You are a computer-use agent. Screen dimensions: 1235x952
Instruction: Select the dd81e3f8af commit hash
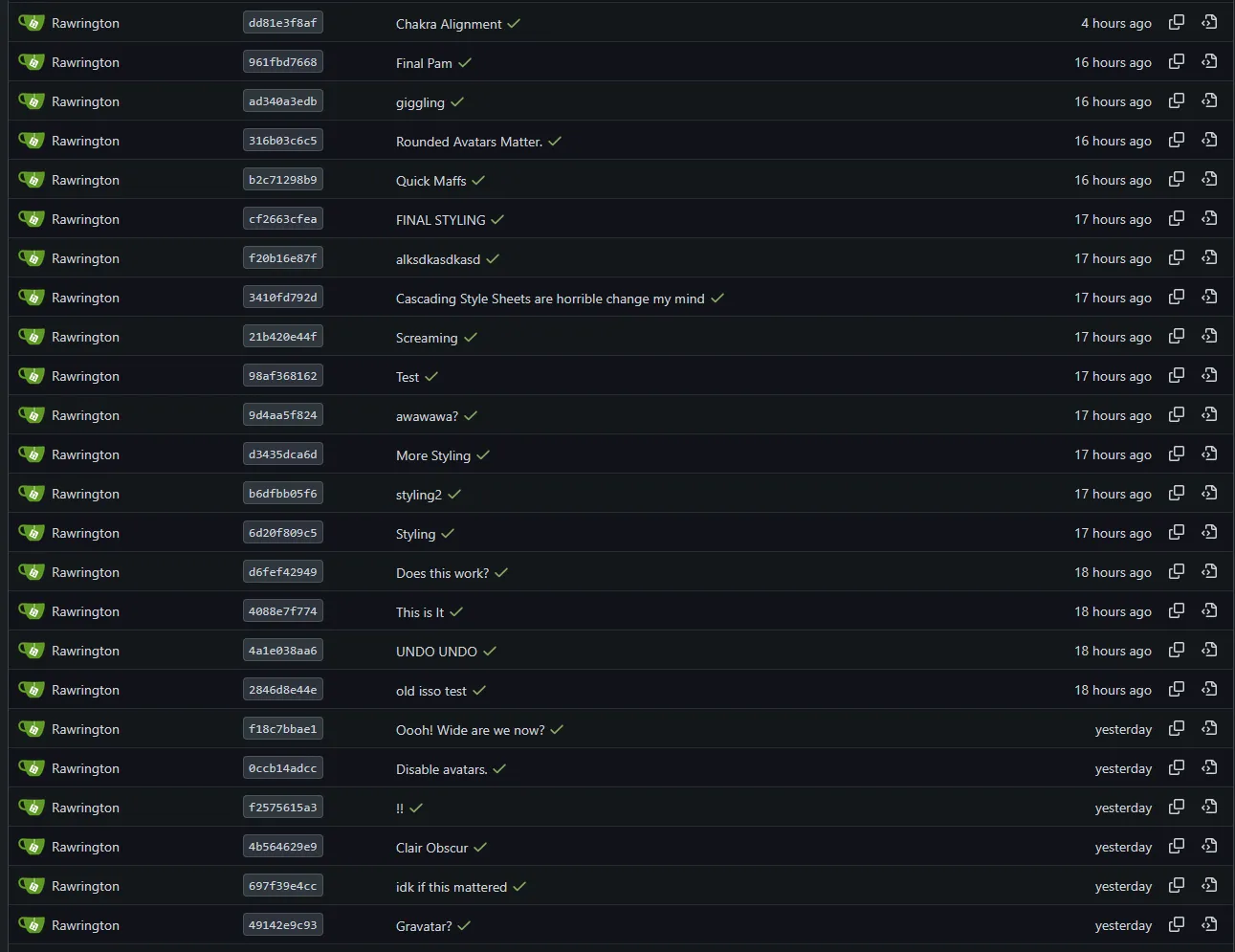coord(282,22)
